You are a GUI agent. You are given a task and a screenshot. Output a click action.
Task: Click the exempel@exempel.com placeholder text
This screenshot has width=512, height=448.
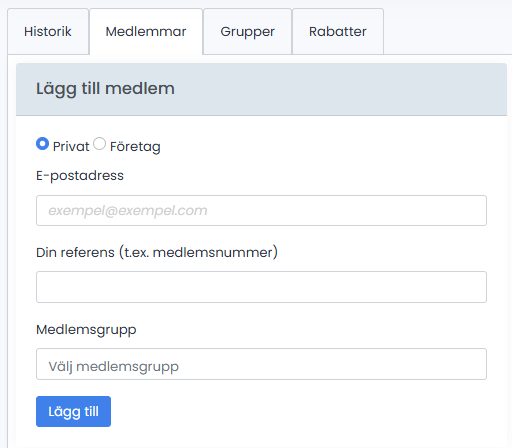click(128, 211)
